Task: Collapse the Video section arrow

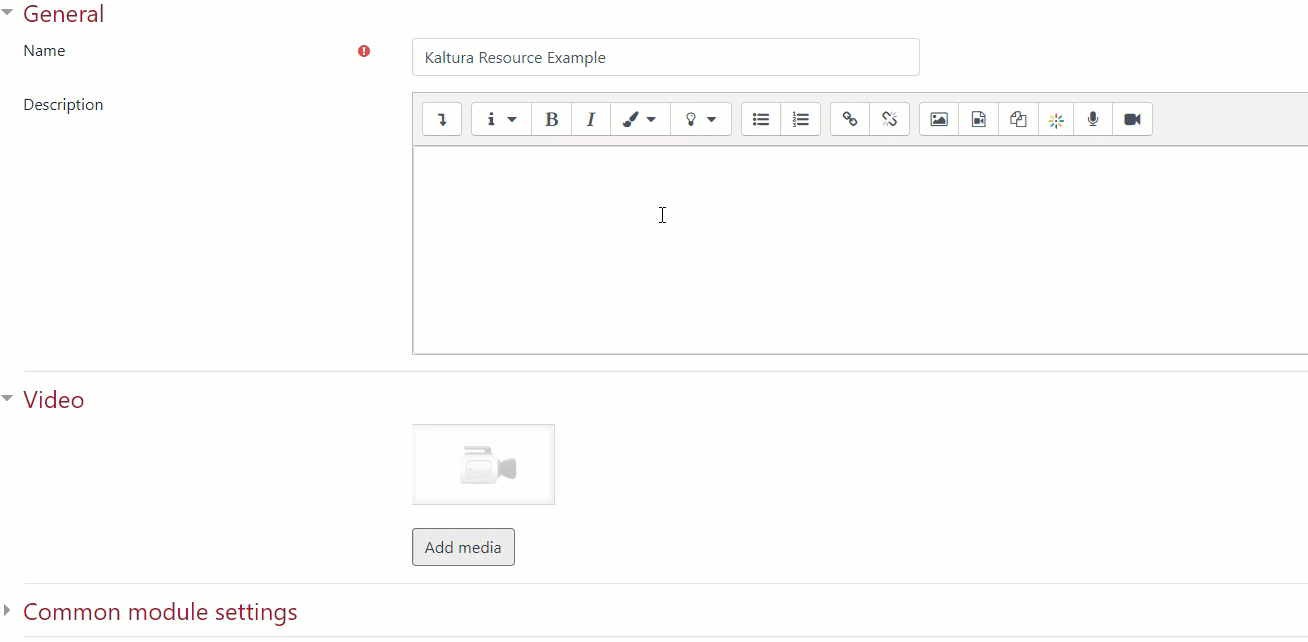Action: tap(7, 399)
